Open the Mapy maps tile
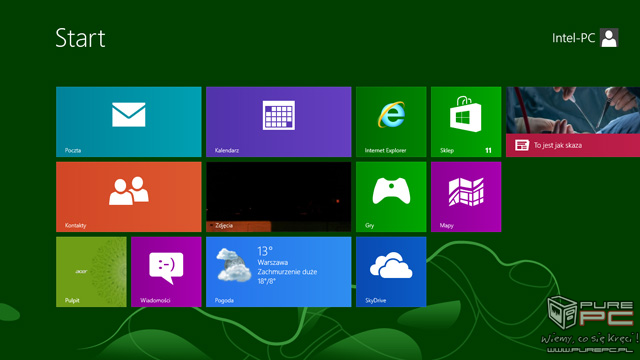The width and height of the screenshot is (640, 360). 466,197
